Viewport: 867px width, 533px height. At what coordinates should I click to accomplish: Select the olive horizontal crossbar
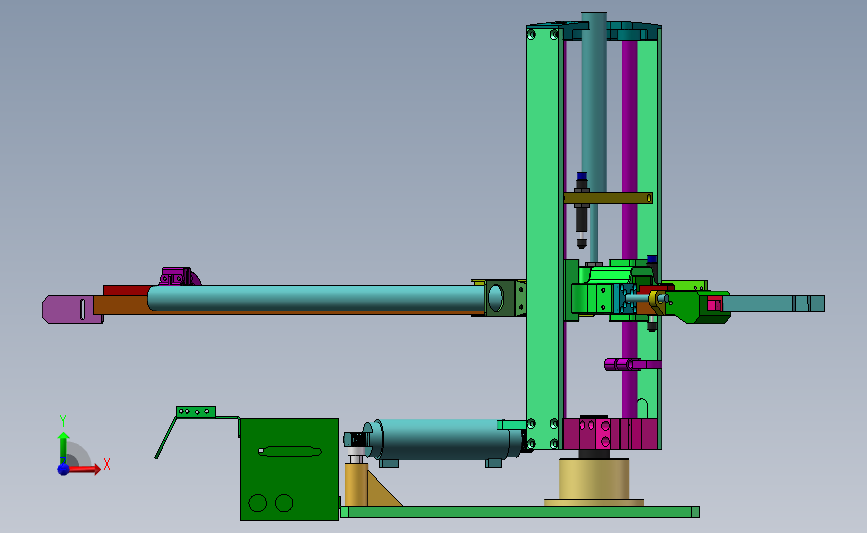(x=608, y=198)
